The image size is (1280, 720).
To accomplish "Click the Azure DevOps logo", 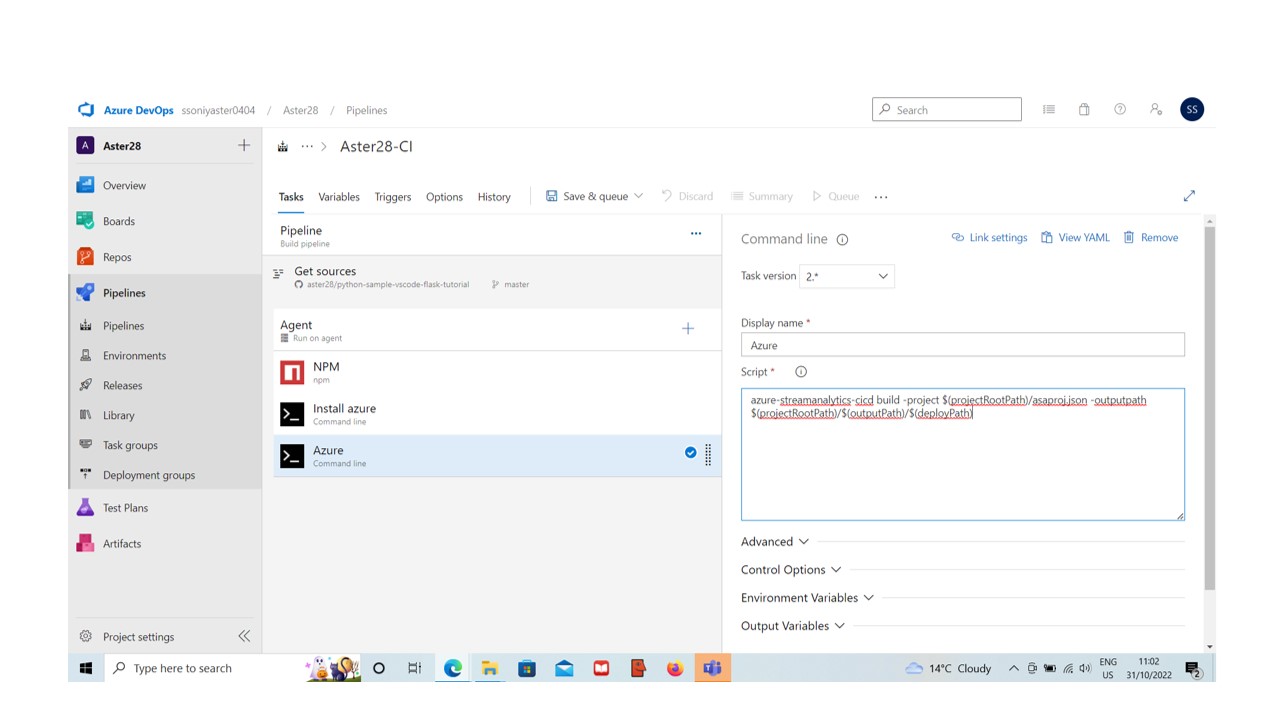I will (86, 110).
